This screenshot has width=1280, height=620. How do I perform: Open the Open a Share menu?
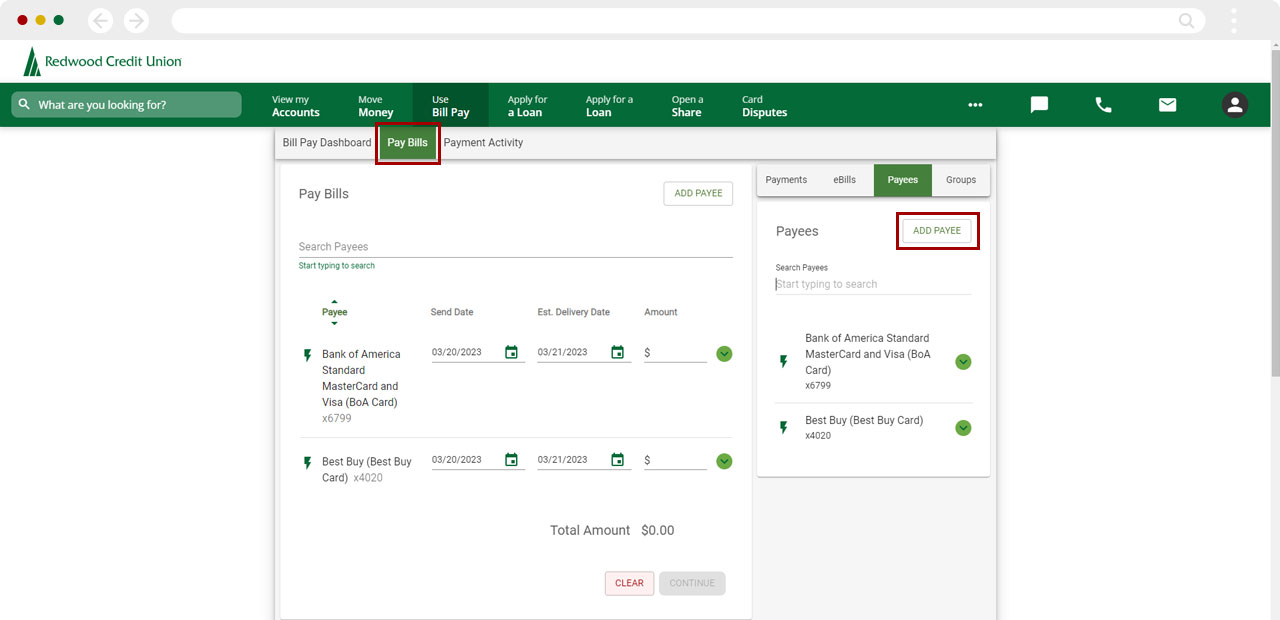pos(687,106)
